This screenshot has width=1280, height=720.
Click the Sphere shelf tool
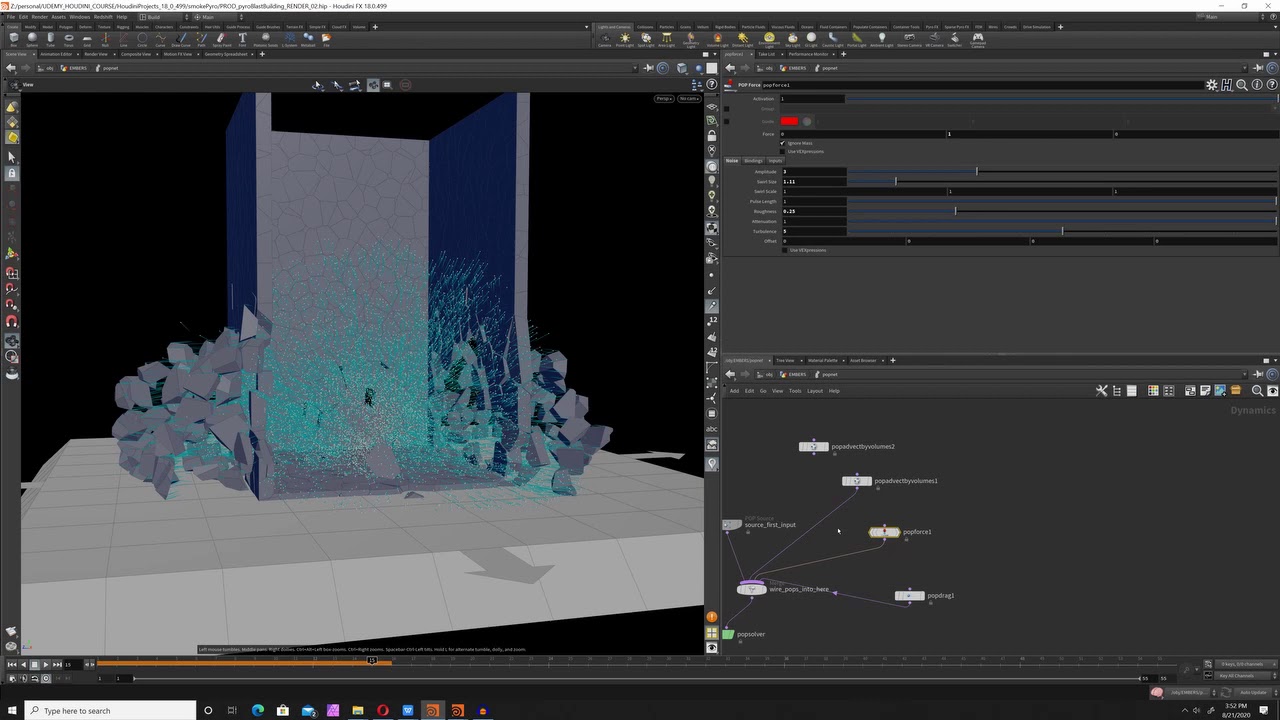pyautogui.click(x=32, y=40)
